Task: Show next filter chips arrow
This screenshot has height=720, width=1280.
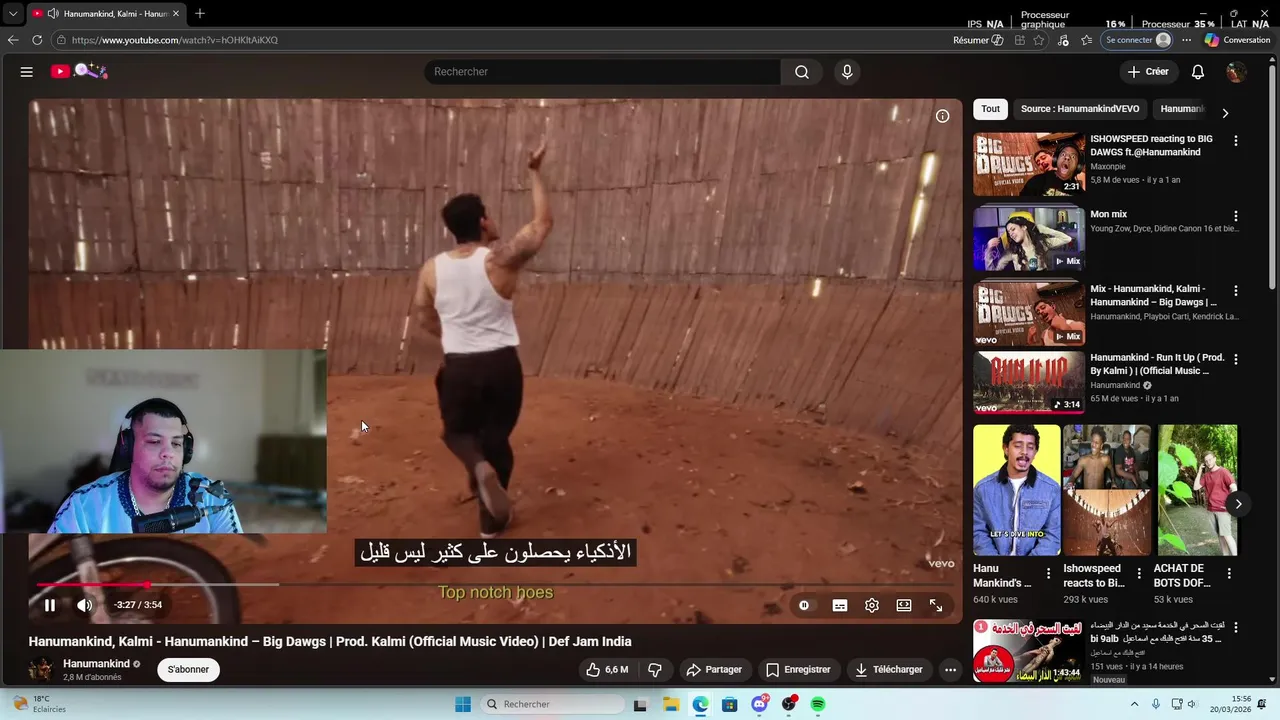Action: pos(1225,113)
